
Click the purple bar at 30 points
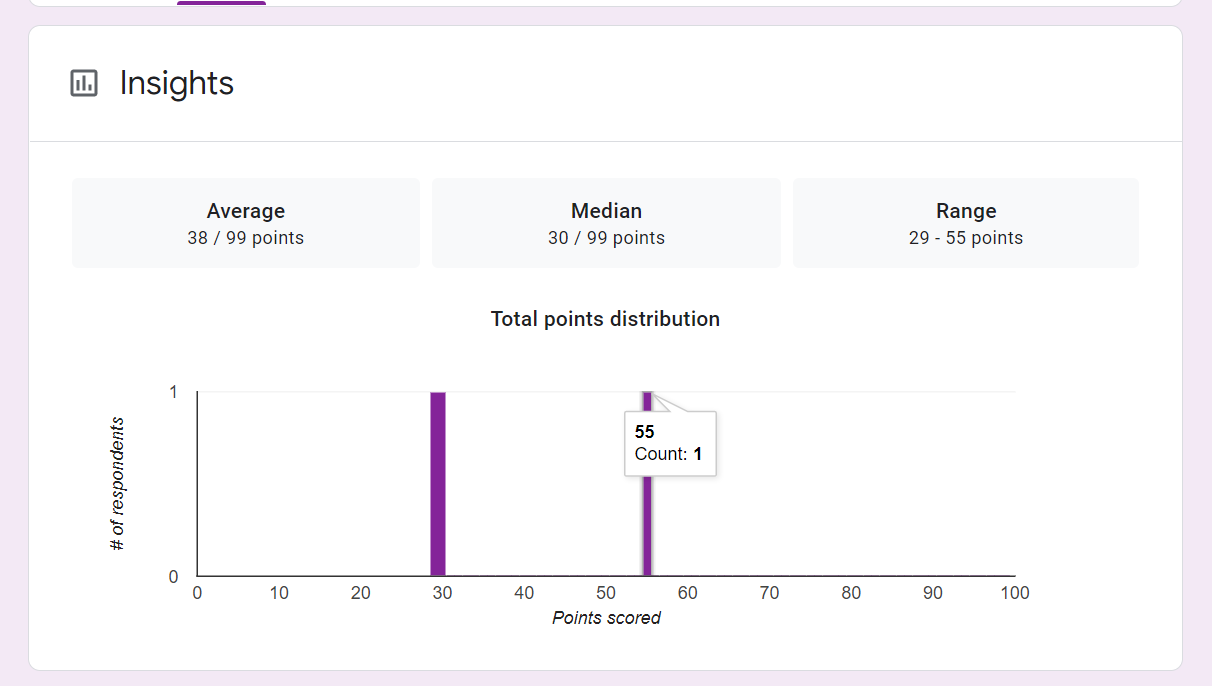(438, 484)
